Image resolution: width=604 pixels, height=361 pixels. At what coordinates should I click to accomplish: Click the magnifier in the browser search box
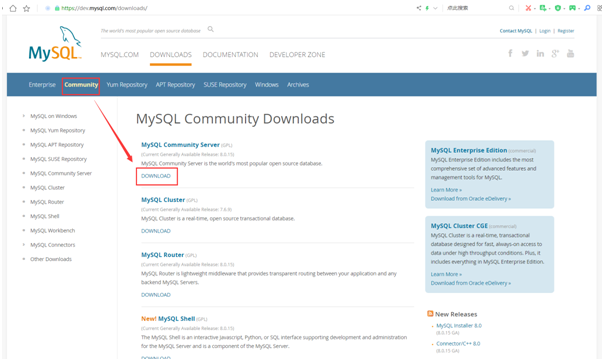511,8
